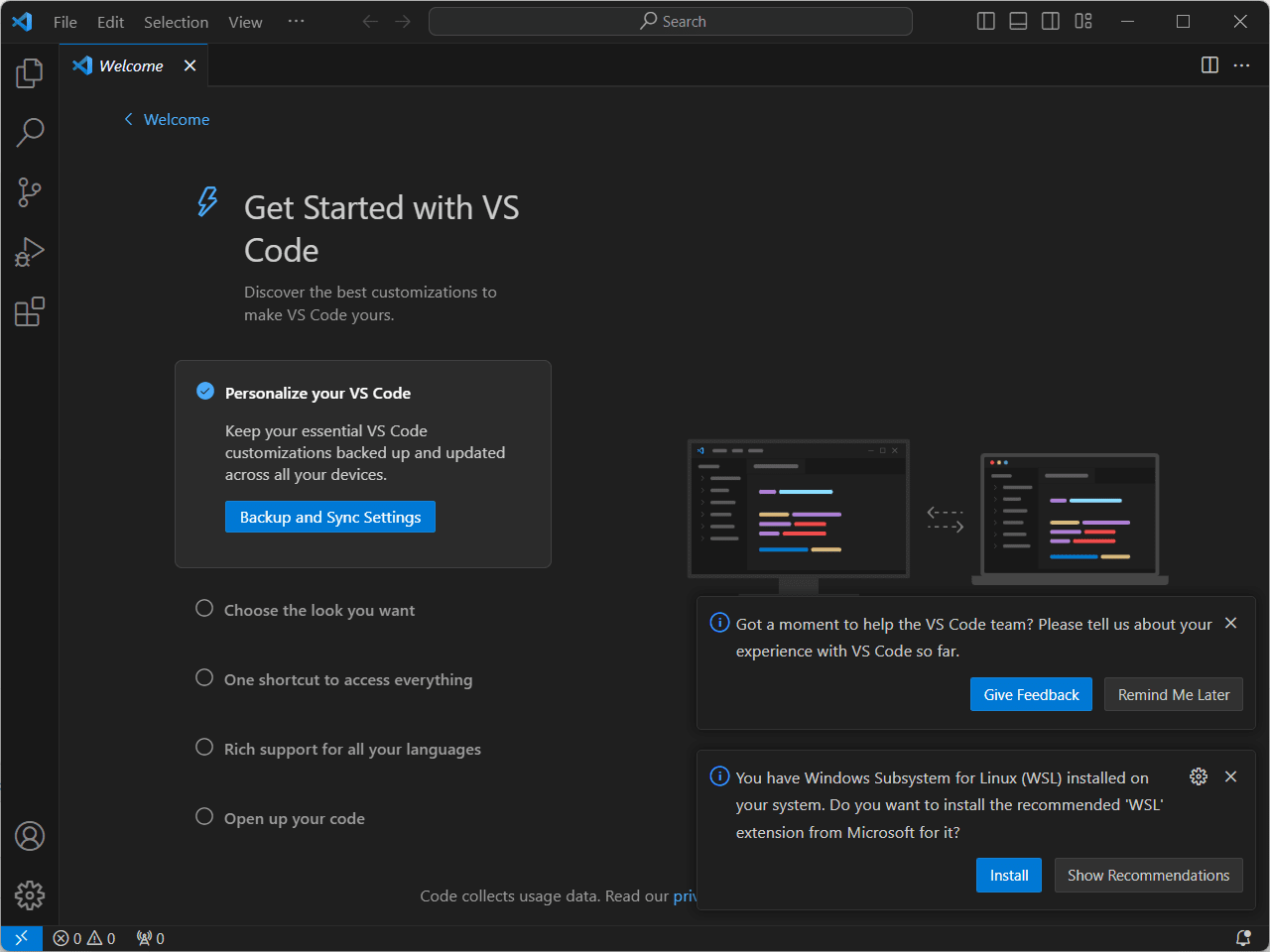Select the Open up your code step

[294, 817]
